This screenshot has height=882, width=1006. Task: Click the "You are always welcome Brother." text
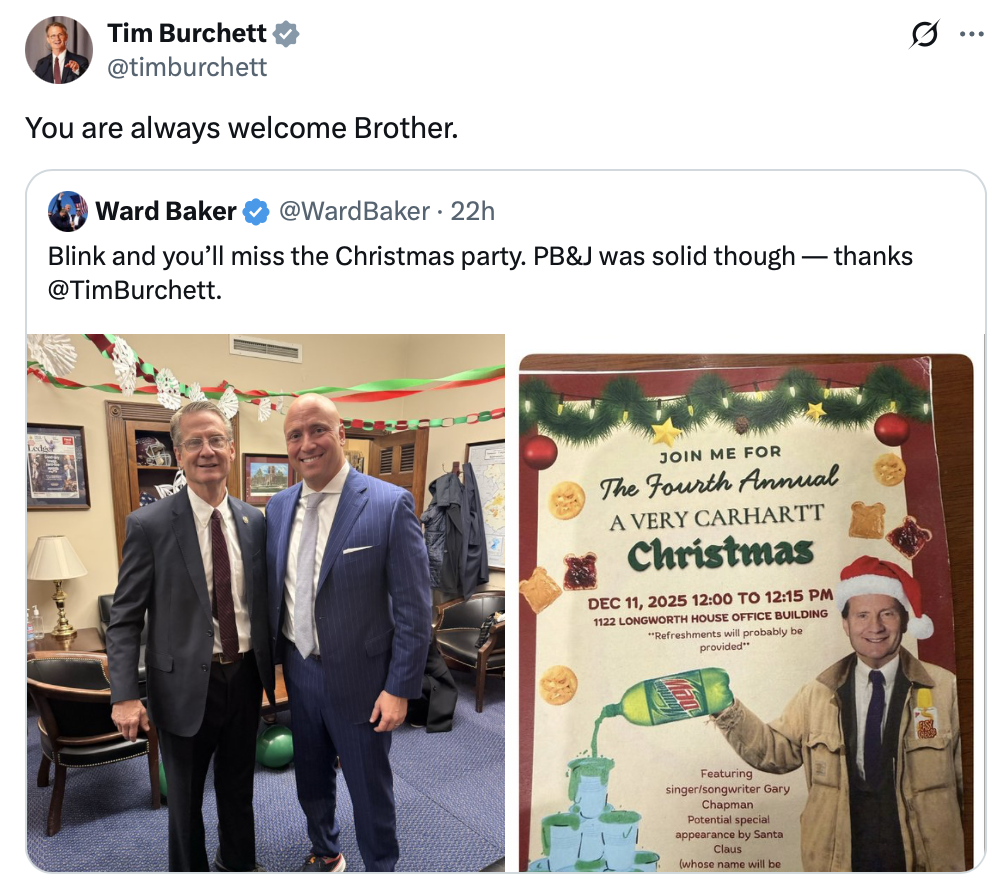point(241,128)
